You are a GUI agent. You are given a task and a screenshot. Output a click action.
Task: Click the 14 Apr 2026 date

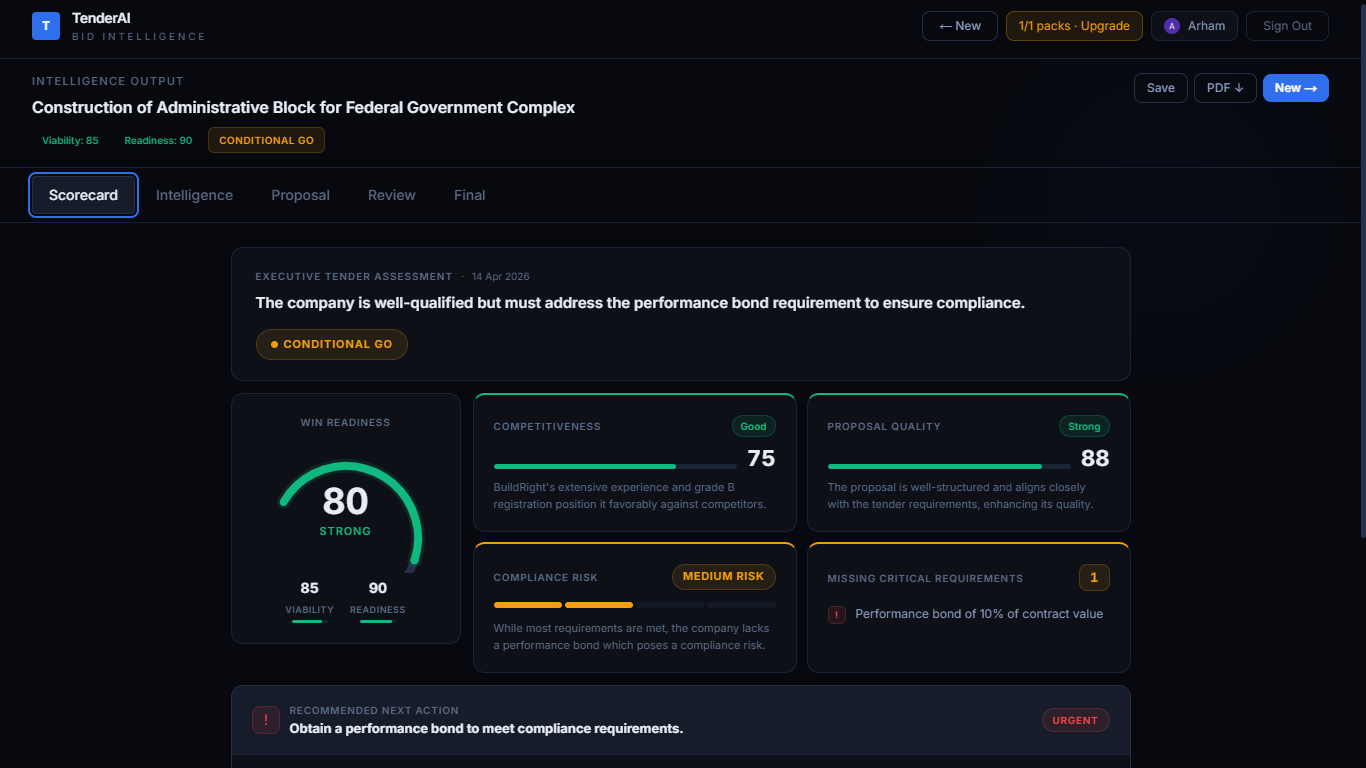pyautogui.click(x=501, y=276)
